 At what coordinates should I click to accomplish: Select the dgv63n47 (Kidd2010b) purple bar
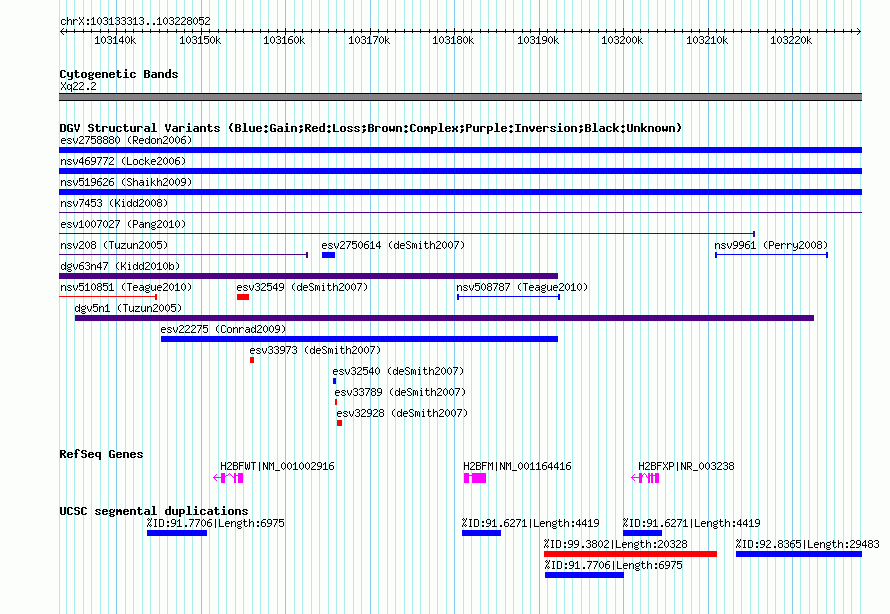[308, 276]
